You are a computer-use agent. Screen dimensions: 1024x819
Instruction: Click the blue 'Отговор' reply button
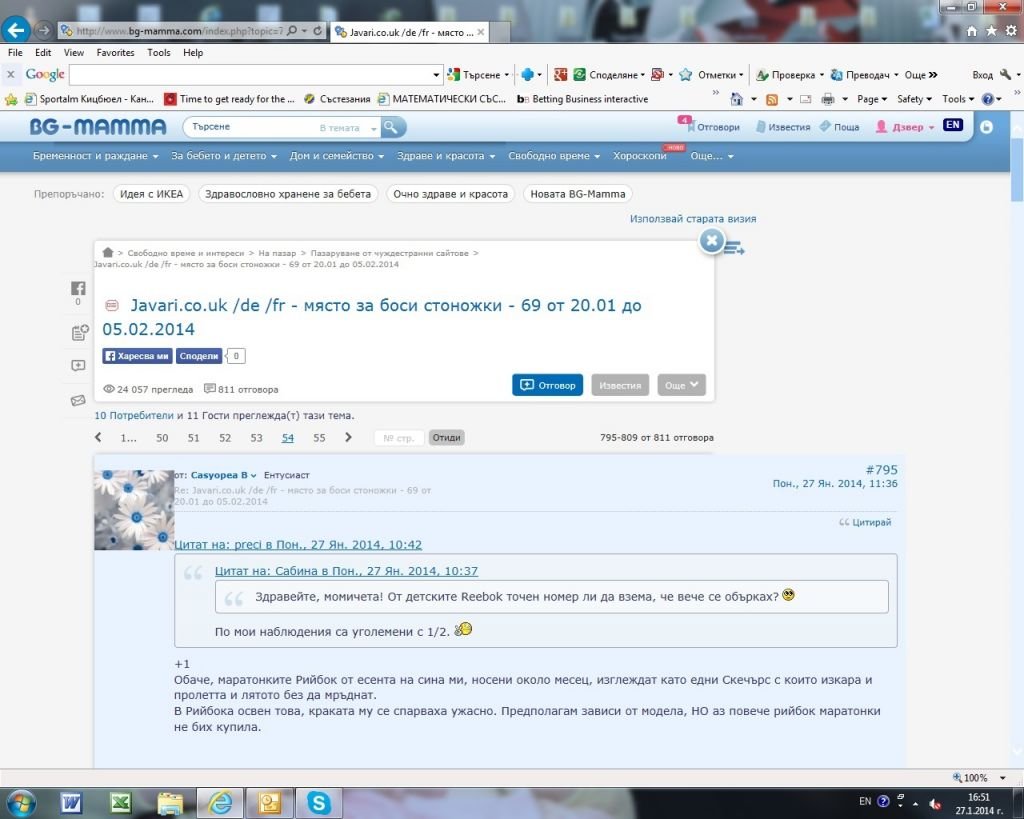547,385
